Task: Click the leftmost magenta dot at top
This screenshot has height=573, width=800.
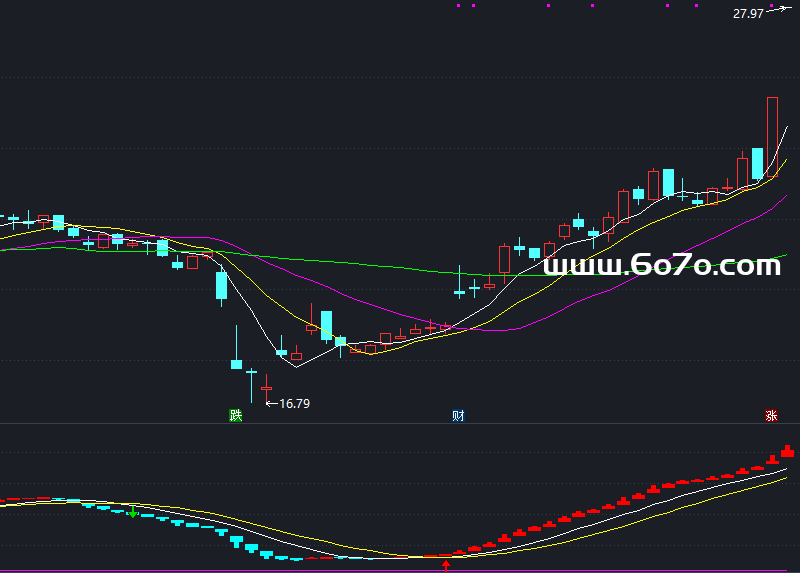Action: (459, 5)
